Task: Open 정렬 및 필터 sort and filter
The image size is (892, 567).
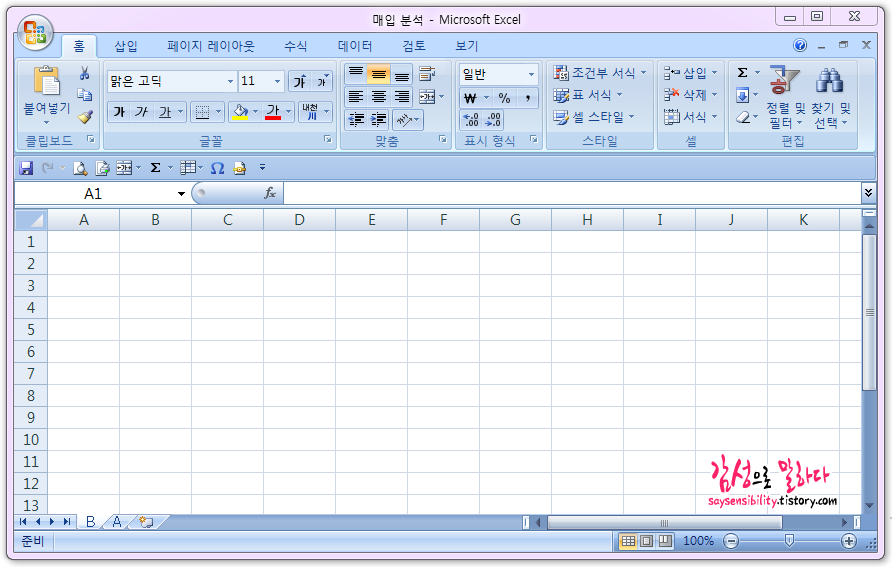Action: click(786, 97)
